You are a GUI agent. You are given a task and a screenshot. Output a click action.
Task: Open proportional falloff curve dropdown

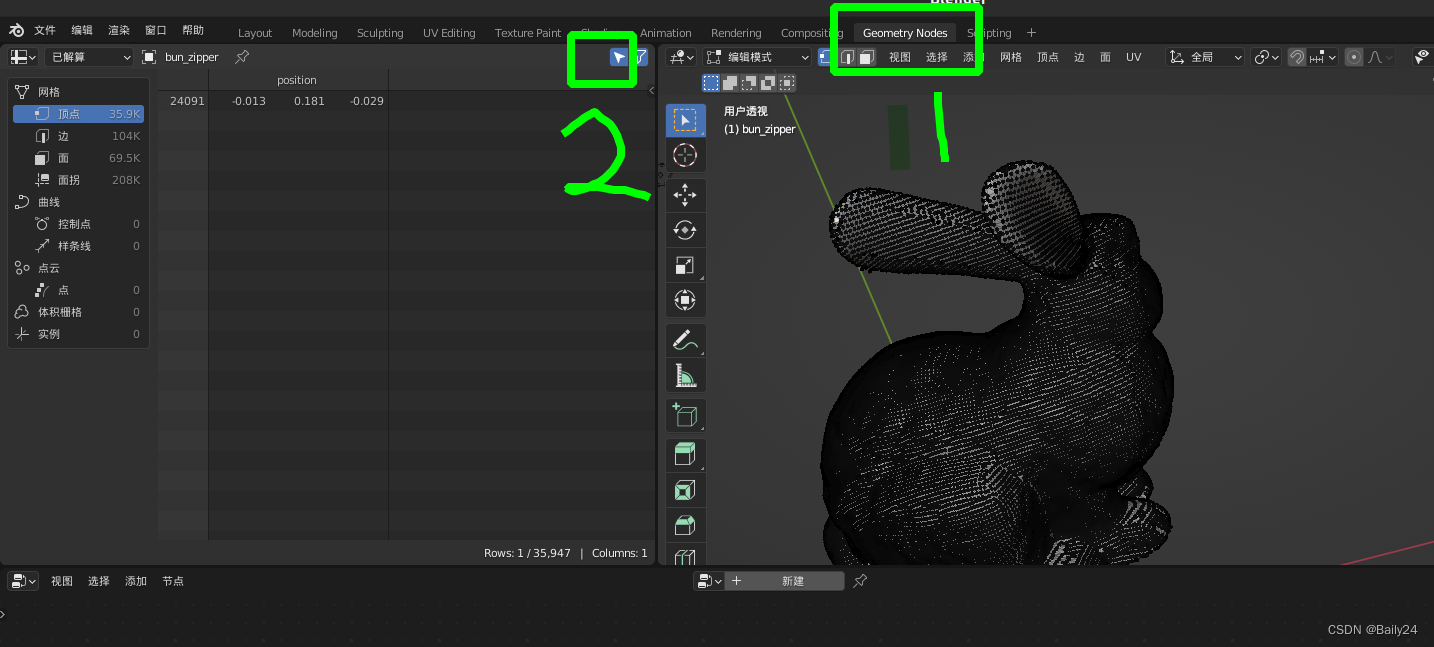[1381, 57]
